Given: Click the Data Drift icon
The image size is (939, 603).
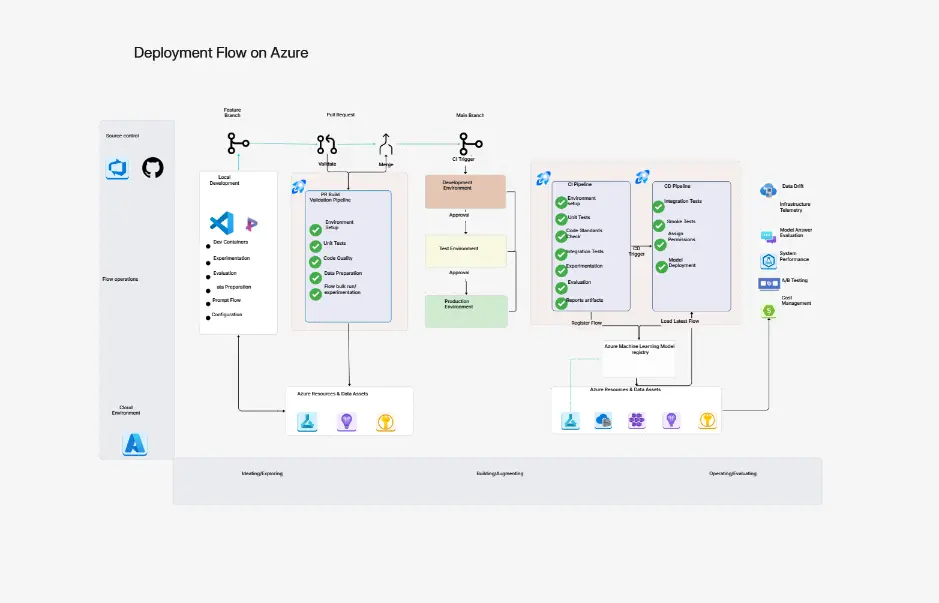Looking at the screenshot, I should click(x=767, y=191).
